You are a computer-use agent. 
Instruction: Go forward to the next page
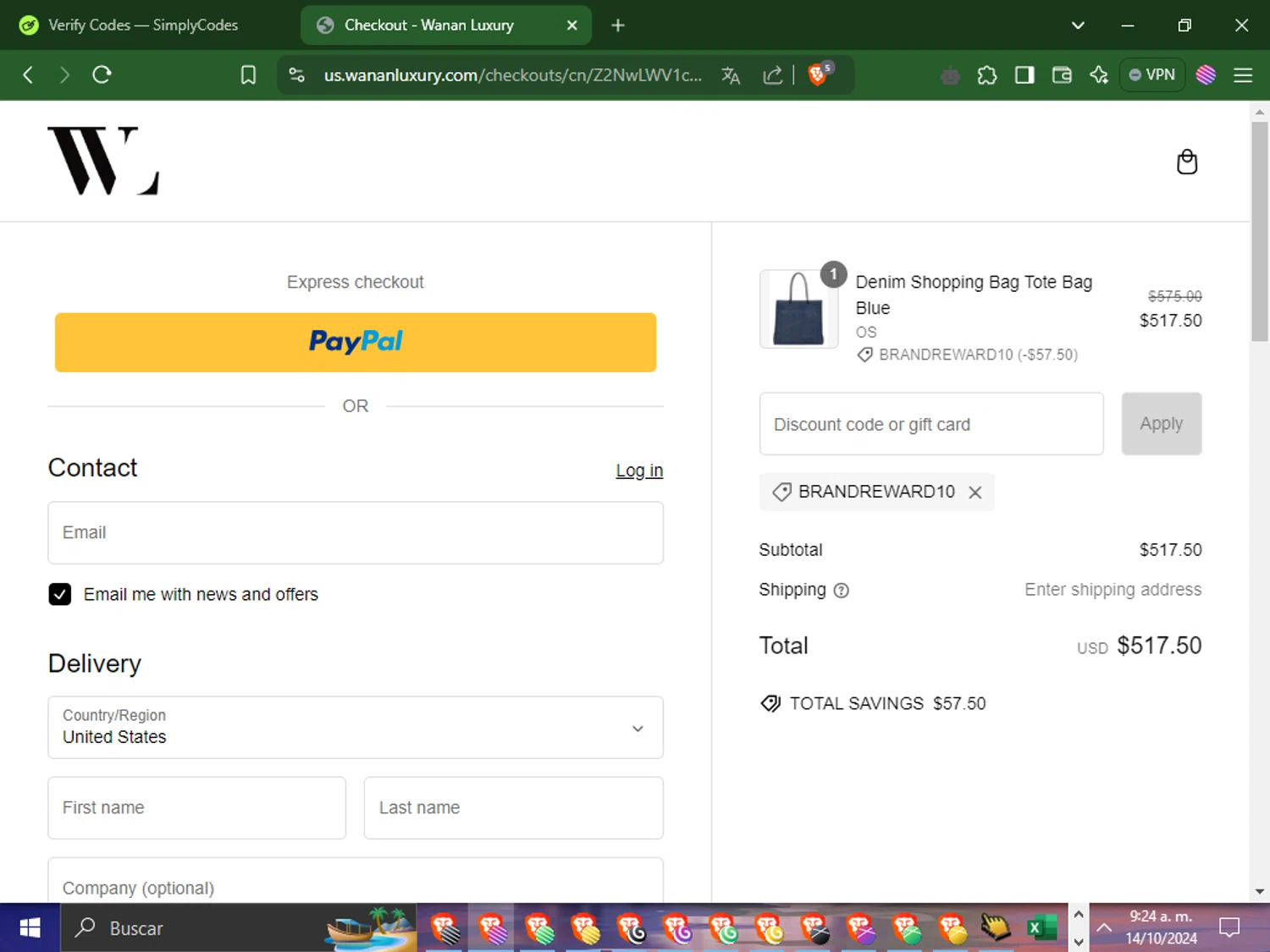click(x=64, y=74)
